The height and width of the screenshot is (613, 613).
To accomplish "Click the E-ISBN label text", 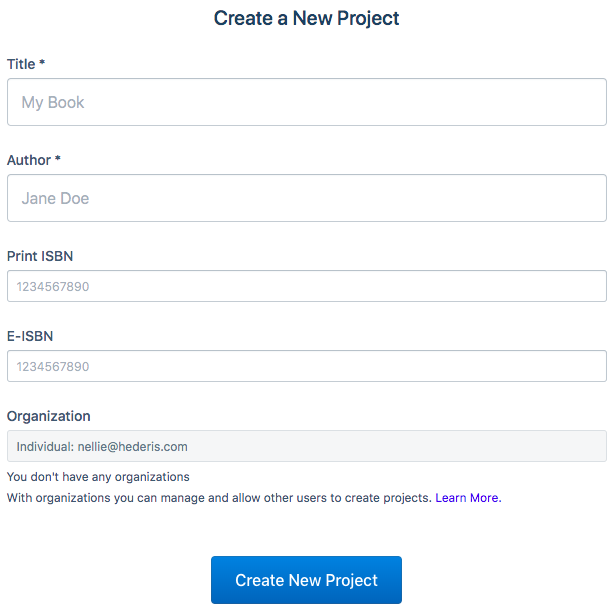I will pos(30,336).
